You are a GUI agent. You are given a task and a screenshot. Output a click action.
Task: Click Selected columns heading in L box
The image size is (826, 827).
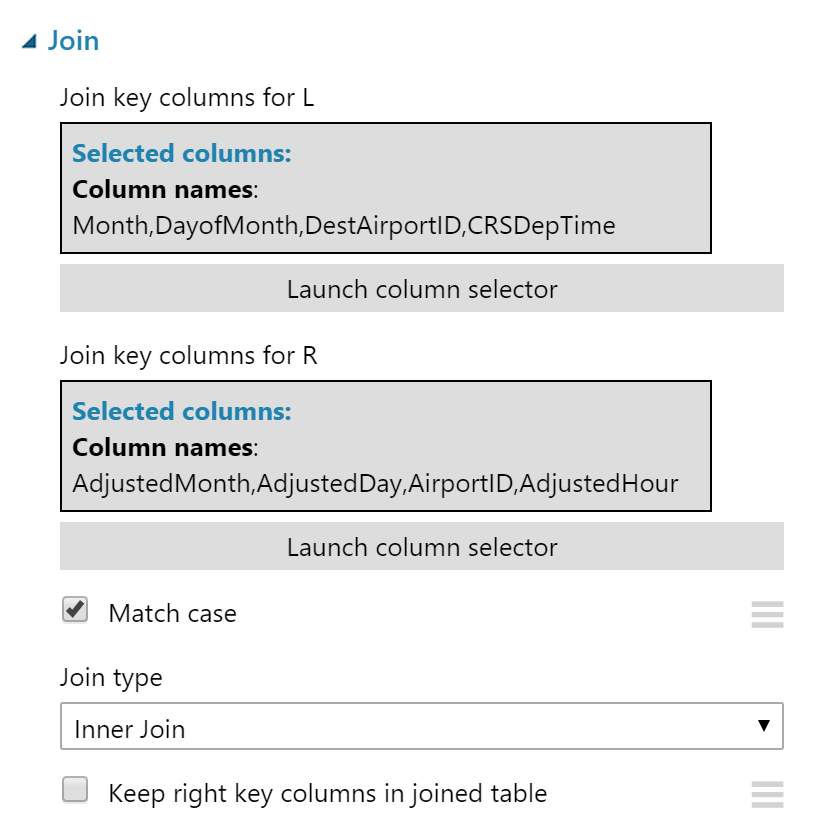pos(181,154)
